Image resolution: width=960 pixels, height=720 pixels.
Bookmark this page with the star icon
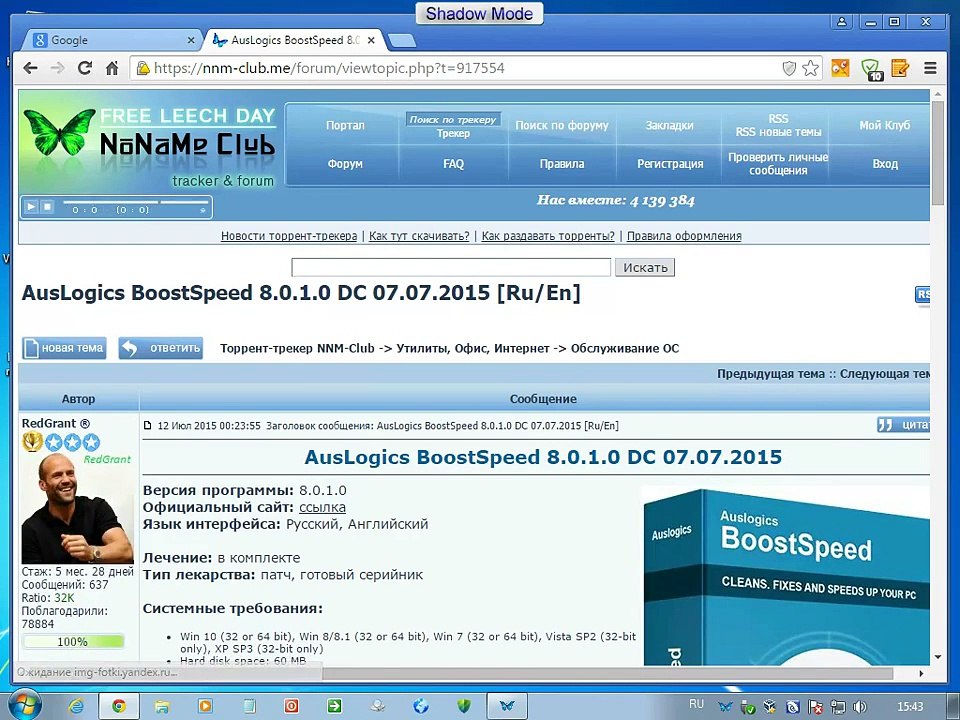[x=810, y=68]
